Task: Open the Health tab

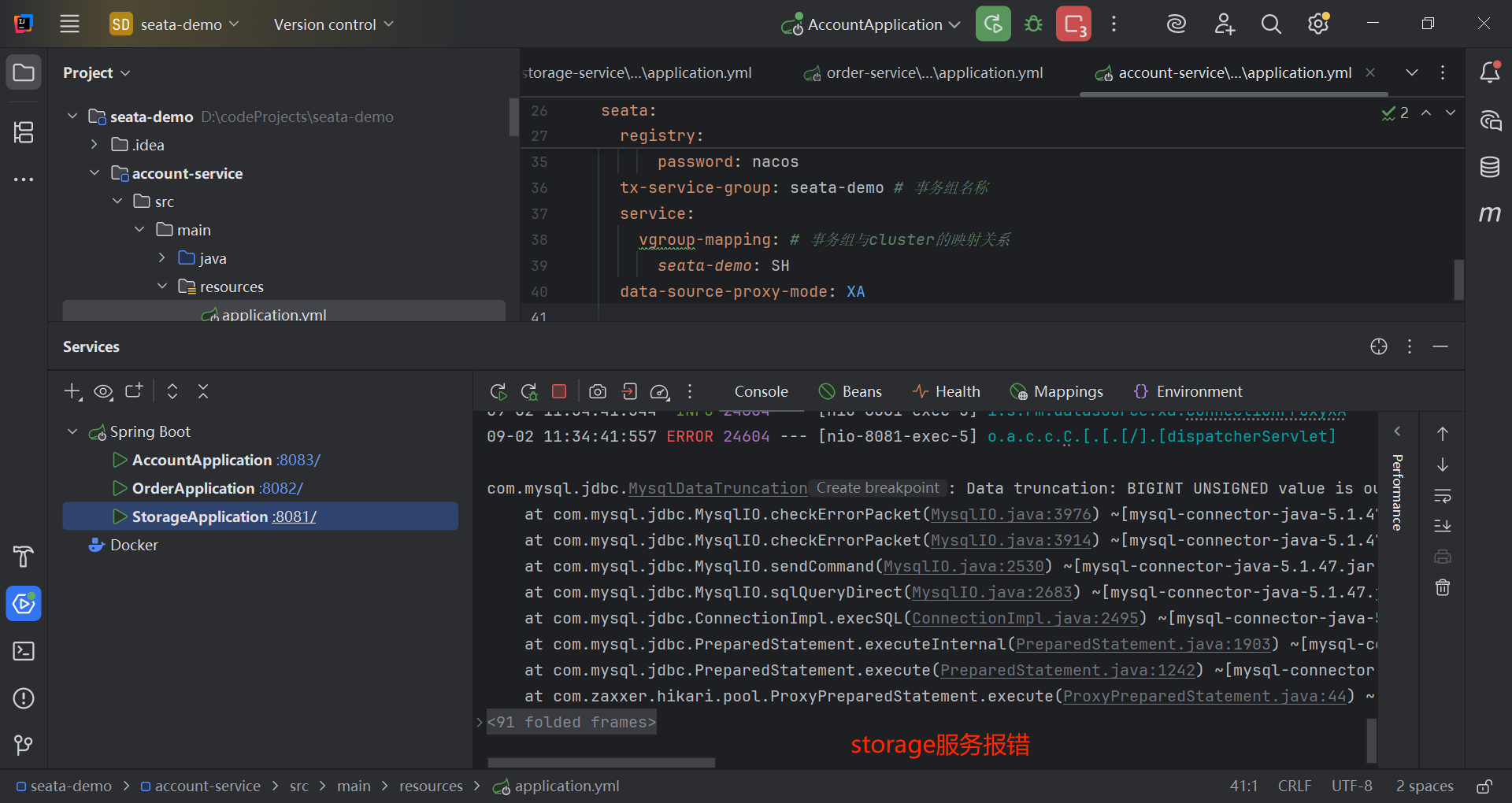Action: pos(947,391)
